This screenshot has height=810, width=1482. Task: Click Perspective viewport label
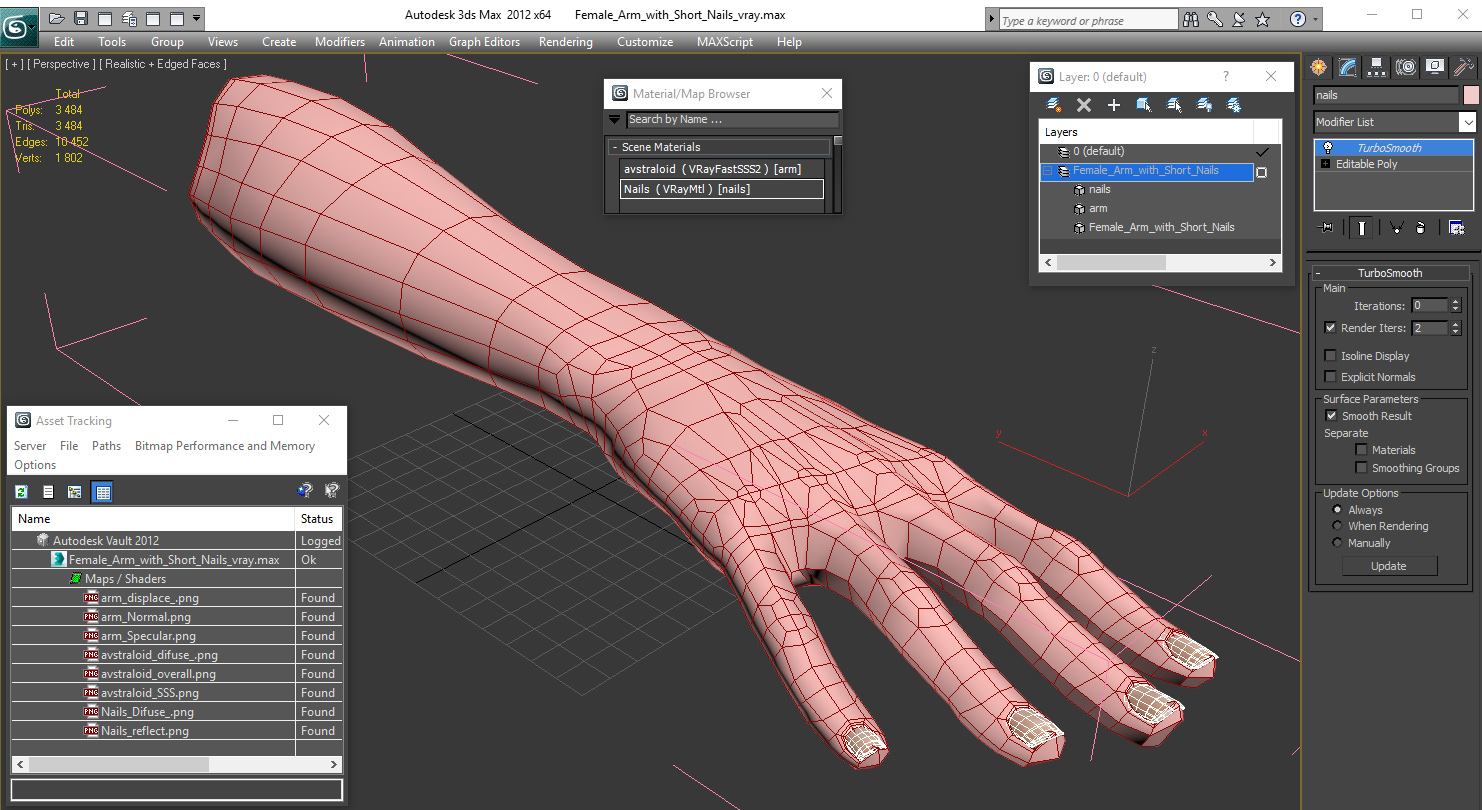tap(62, 64)
